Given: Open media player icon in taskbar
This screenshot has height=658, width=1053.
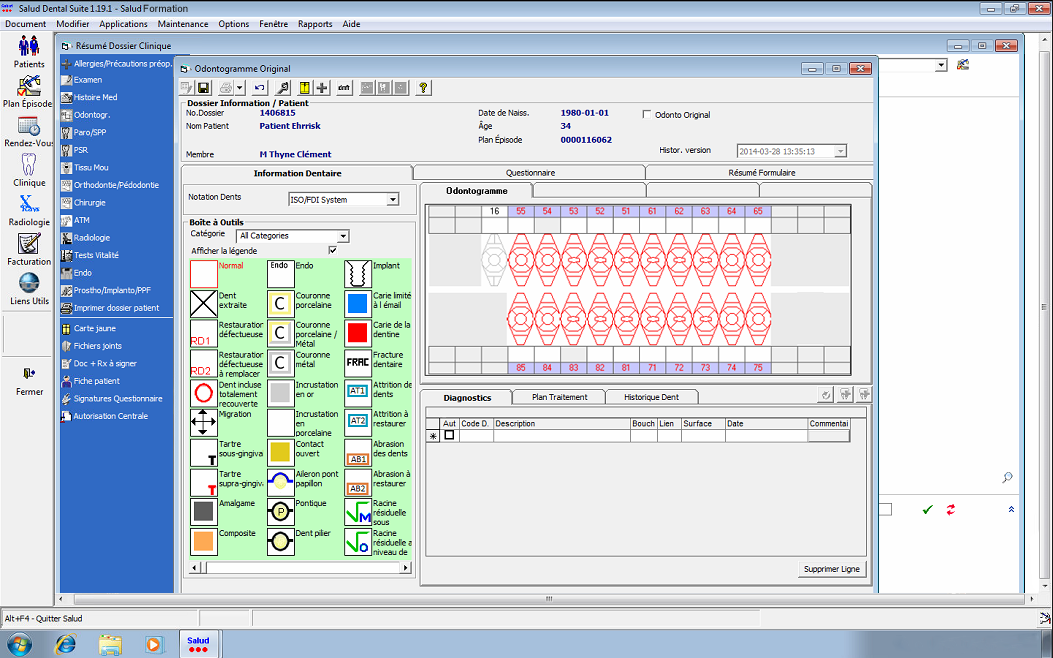Looking at the screenshot, I should pyautogui.click(x=154, y=645).
